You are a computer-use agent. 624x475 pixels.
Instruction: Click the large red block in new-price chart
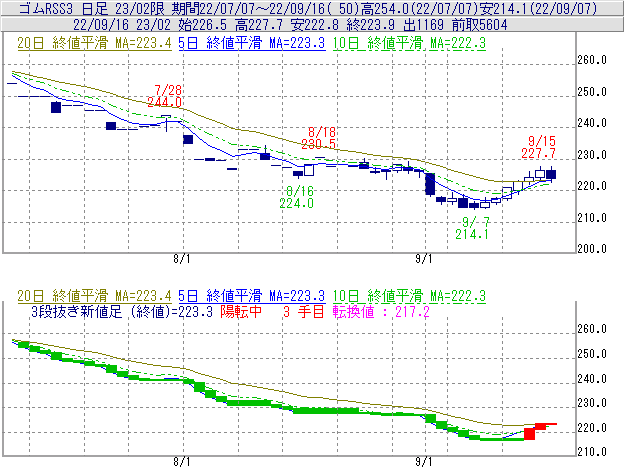(529, 434)
